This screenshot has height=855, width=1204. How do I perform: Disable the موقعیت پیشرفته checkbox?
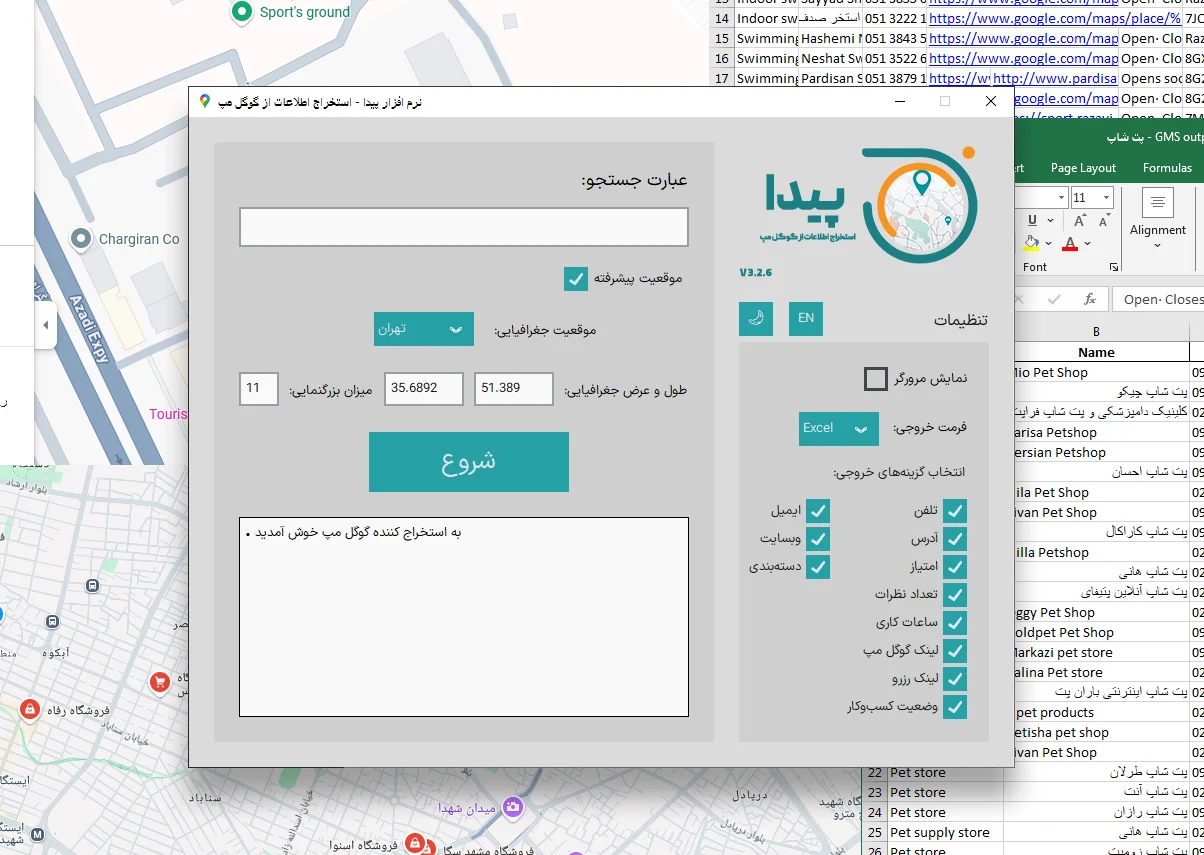point(575,279)
